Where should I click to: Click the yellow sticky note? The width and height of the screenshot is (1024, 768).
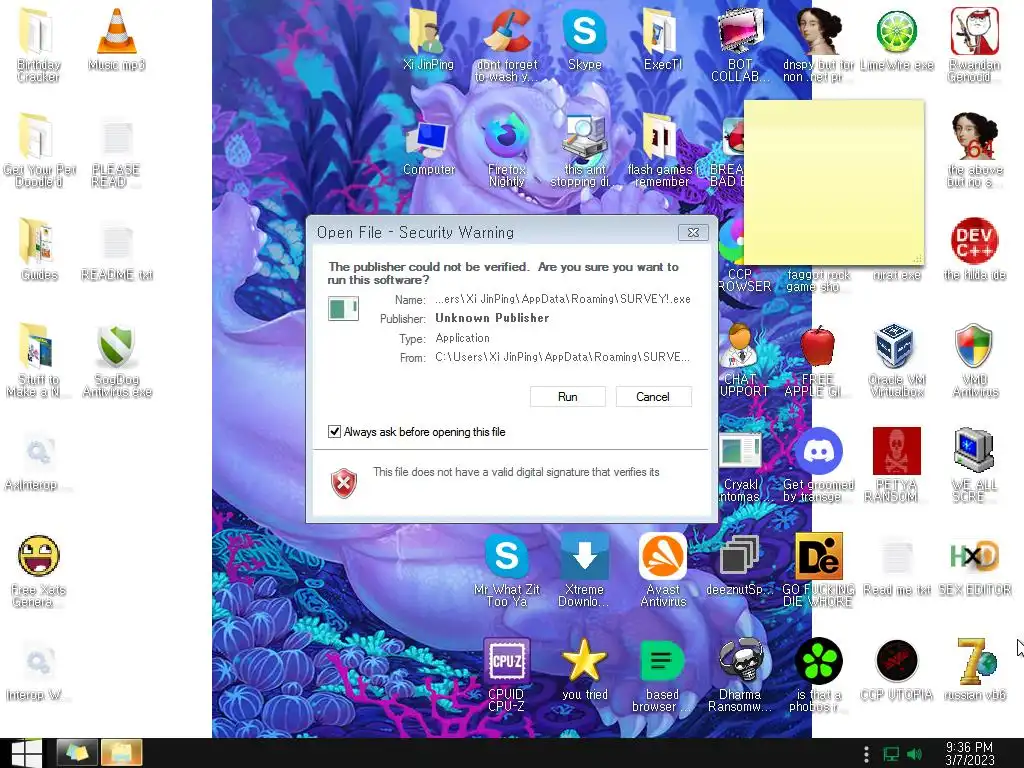(834, 183)
